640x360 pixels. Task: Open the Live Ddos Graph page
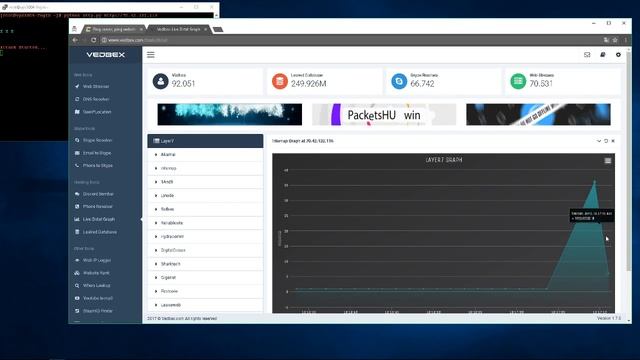[x=98, y=219]
